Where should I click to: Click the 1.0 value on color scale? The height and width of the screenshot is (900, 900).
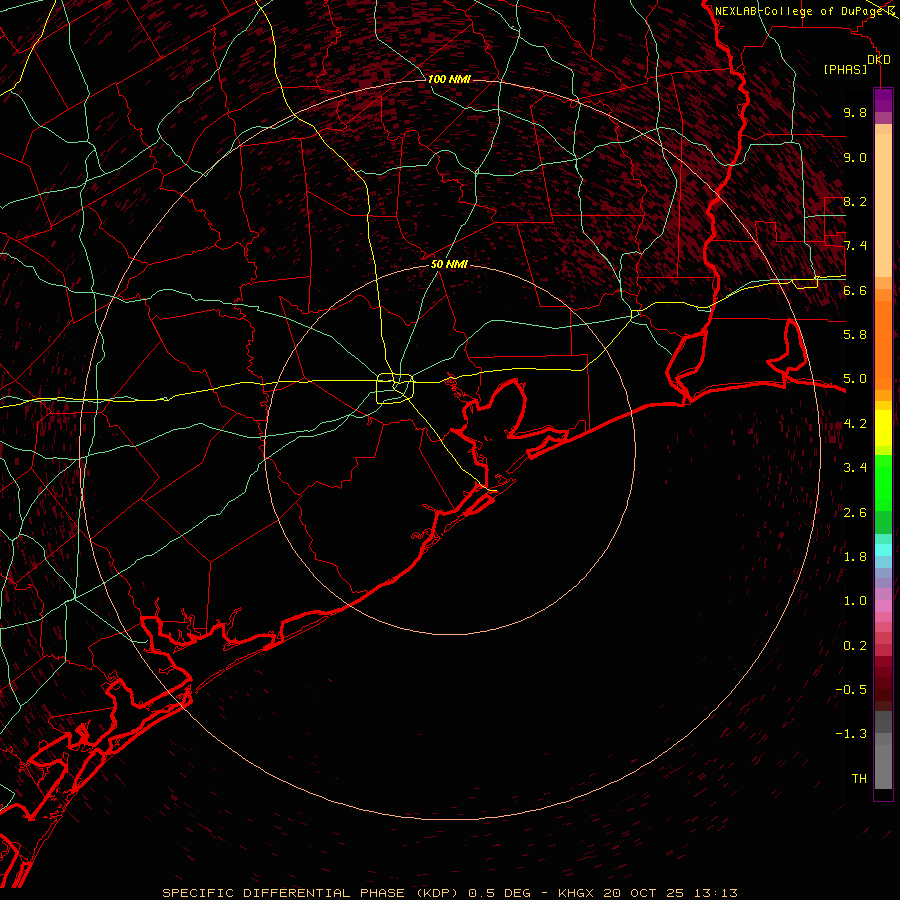[x=855, y=601]
